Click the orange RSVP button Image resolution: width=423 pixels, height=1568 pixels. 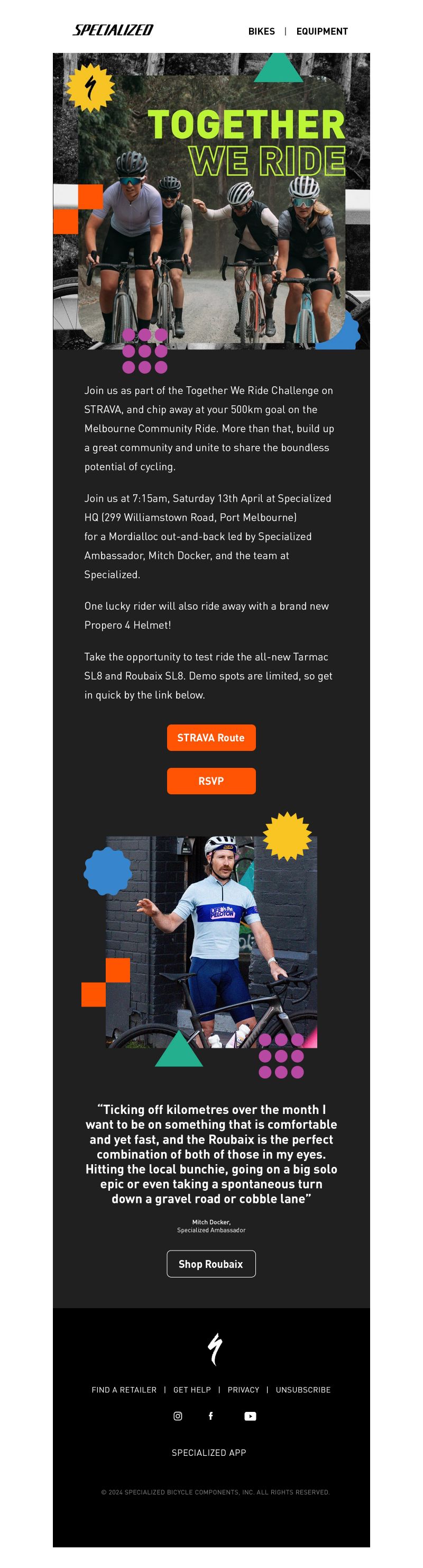pos(211,781)
